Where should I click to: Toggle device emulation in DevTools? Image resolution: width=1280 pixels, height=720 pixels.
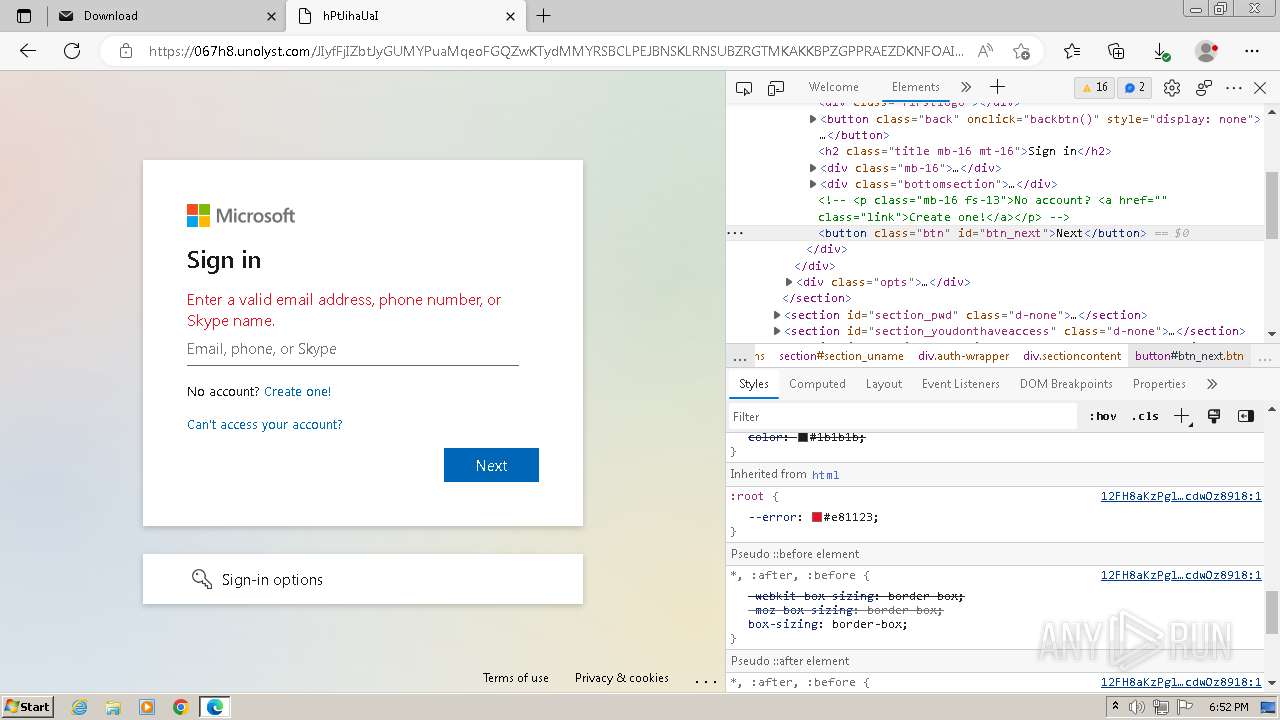tap(776, 88)
